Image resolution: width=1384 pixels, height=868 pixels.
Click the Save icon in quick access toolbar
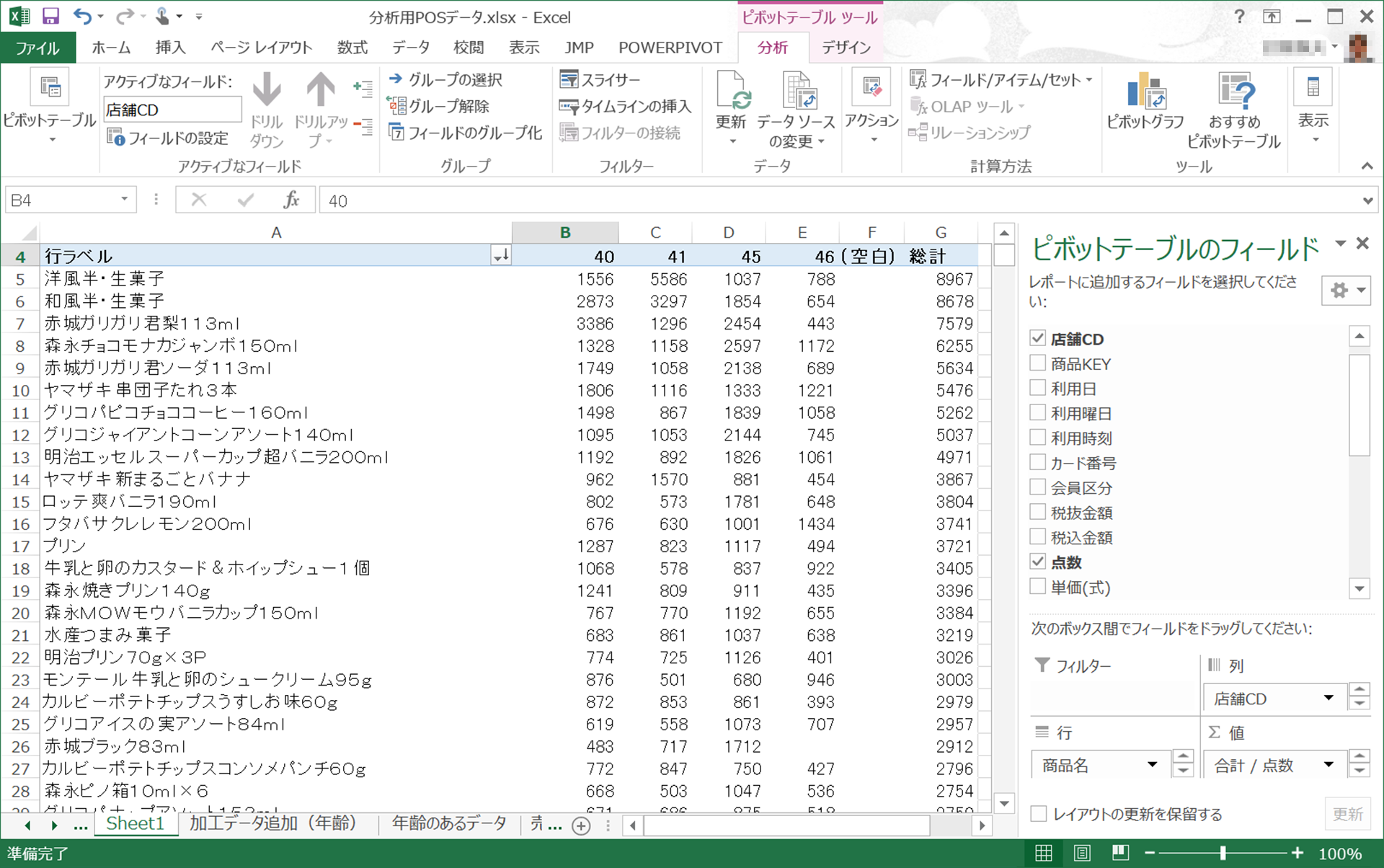pyautogui.click(x=50, y=16)
